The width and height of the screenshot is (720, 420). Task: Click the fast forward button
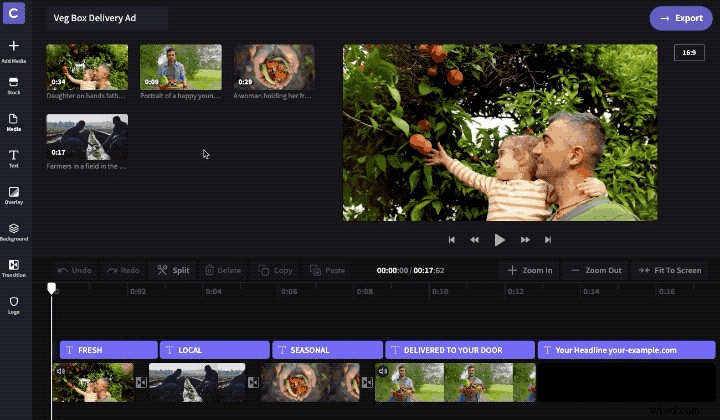coord(525,240)
